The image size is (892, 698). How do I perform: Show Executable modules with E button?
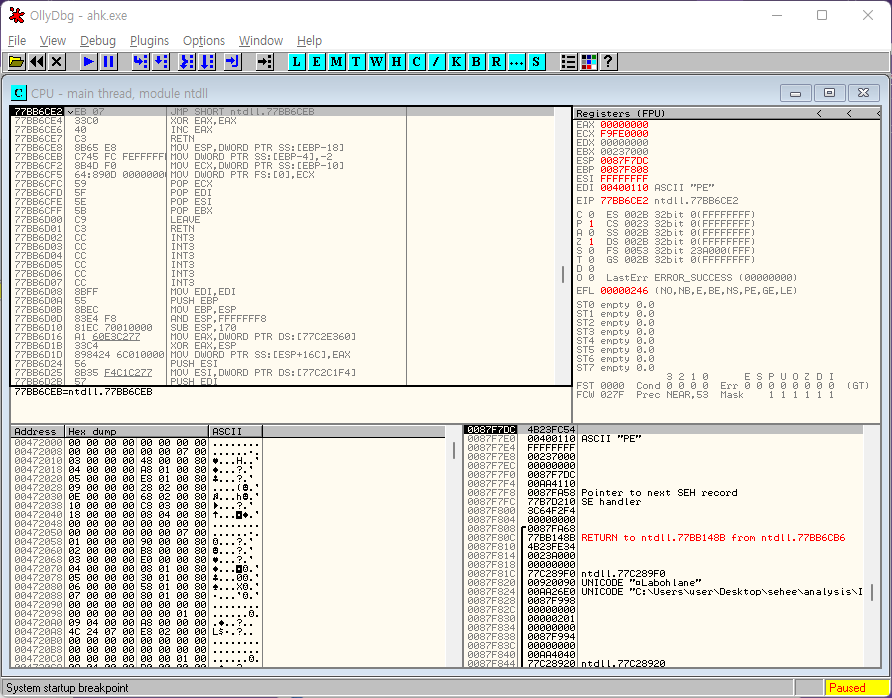[316, 61]
